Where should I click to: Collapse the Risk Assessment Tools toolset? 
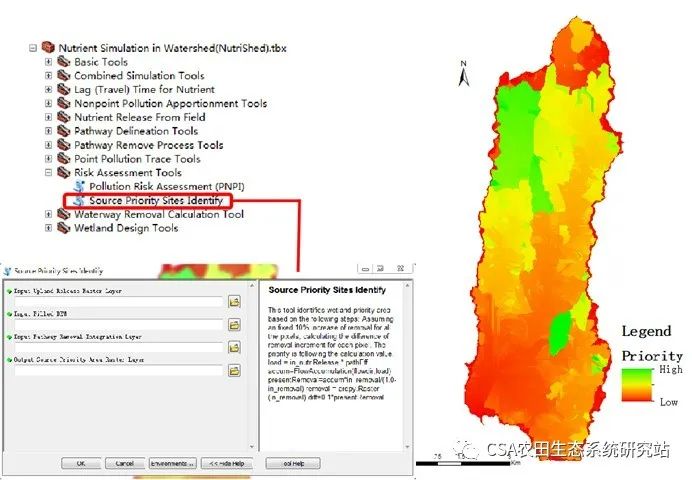pos(49,173)
